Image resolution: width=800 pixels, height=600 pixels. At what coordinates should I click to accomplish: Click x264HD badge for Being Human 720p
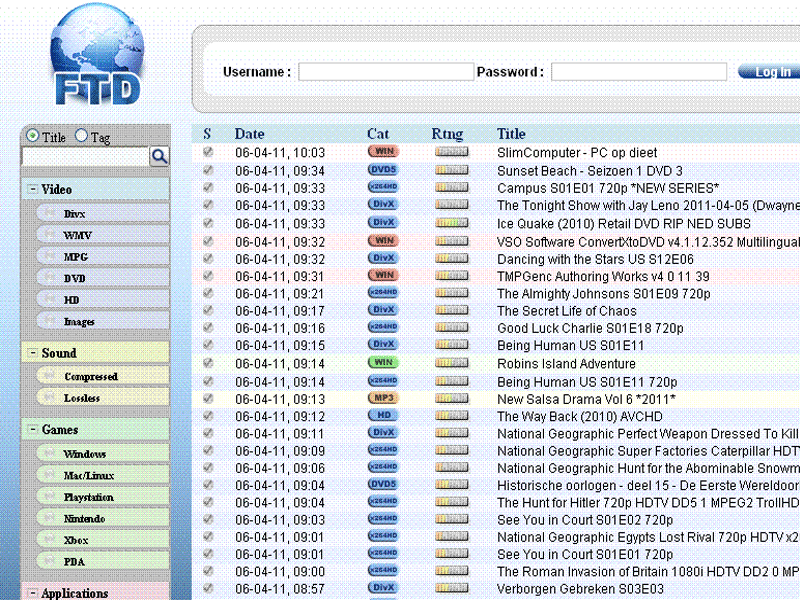click(x=383, y=381)
